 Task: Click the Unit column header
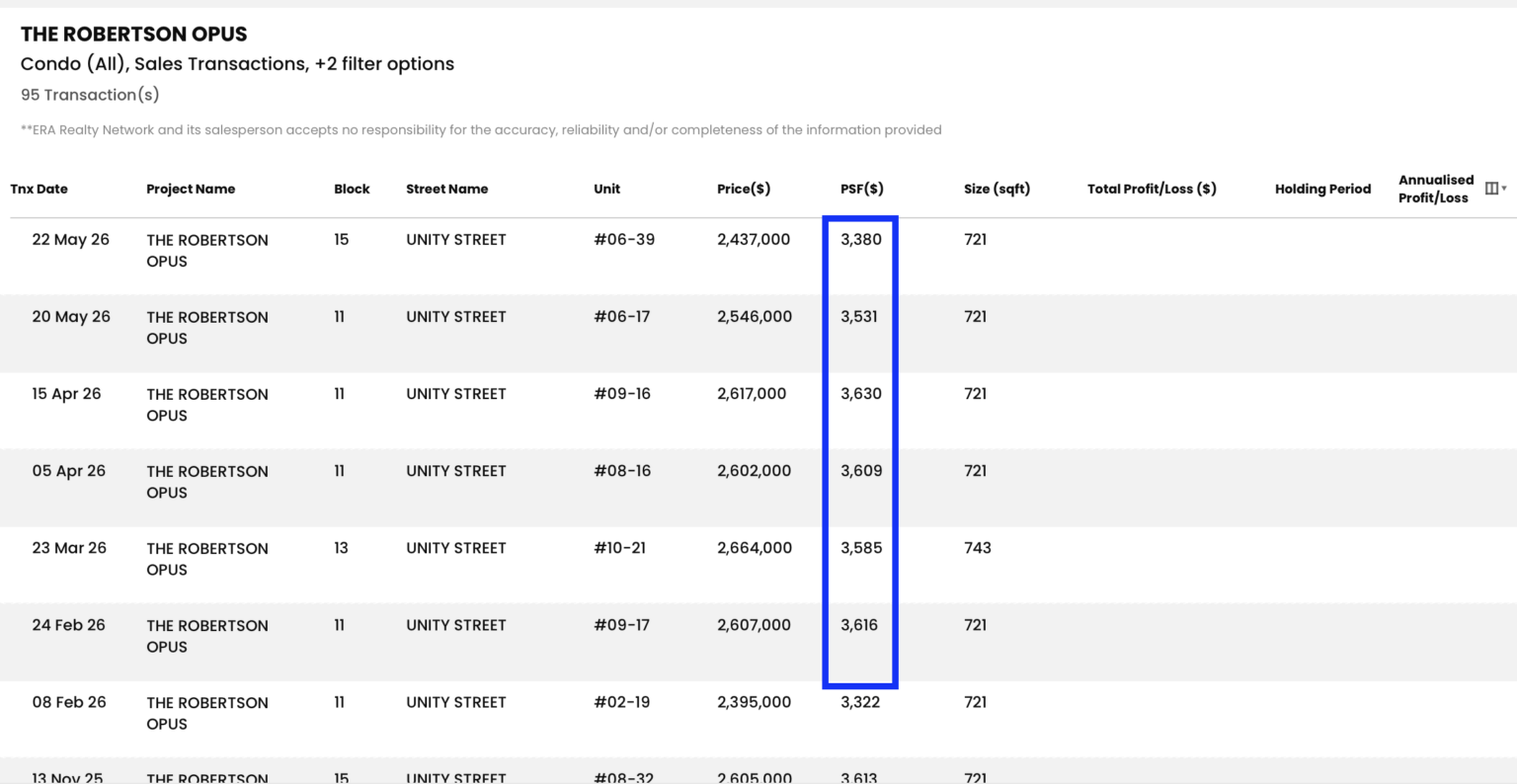[607, 189]
